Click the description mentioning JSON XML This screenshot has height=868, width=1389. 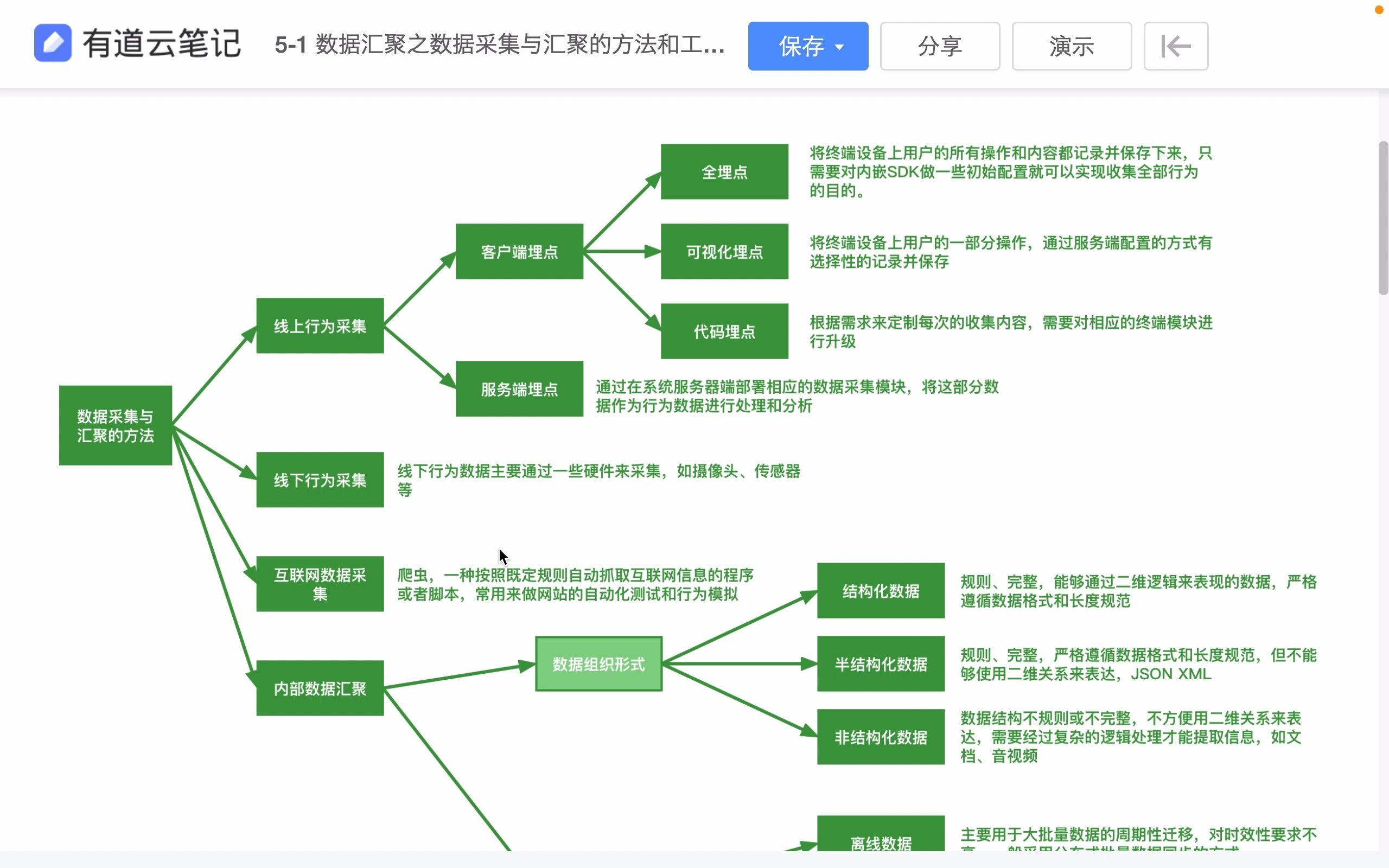pyautogui.click(x=1139, y=664)
